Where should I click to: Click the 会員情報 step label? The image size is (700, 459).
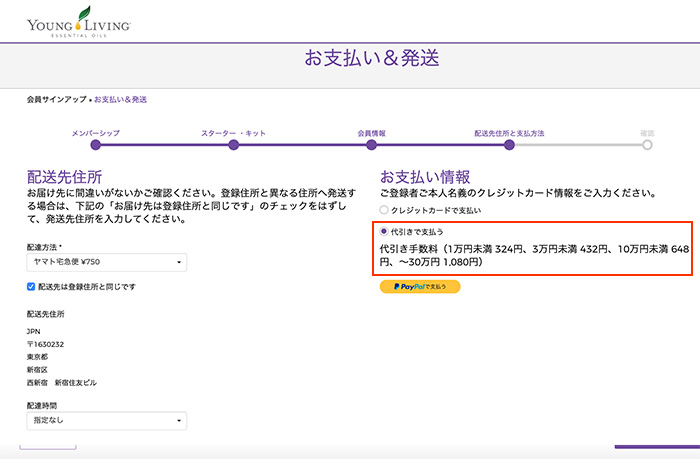(x=372, y=132)
